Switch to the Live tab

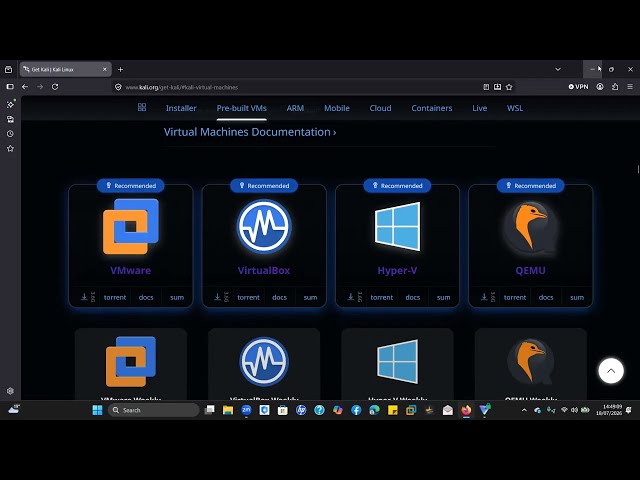coord(480,108)
